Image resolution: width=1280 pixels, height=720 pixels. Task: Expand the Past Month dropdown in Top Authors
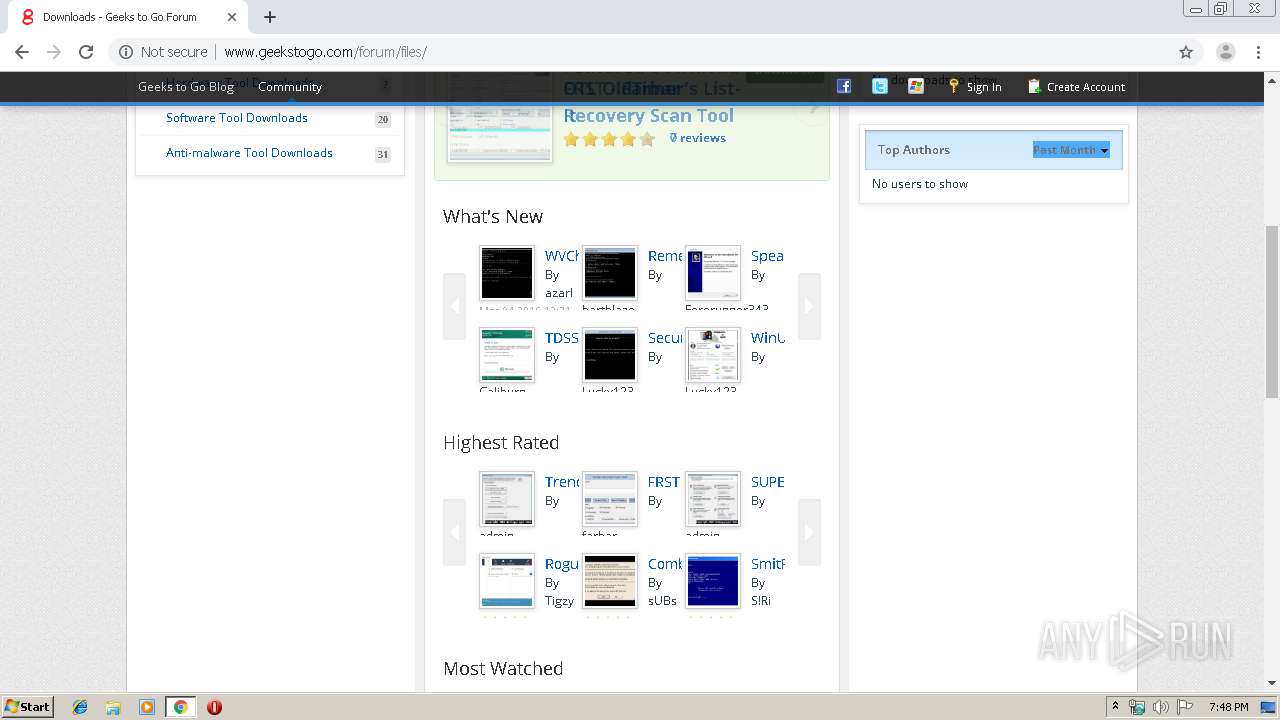[1071, 150]
